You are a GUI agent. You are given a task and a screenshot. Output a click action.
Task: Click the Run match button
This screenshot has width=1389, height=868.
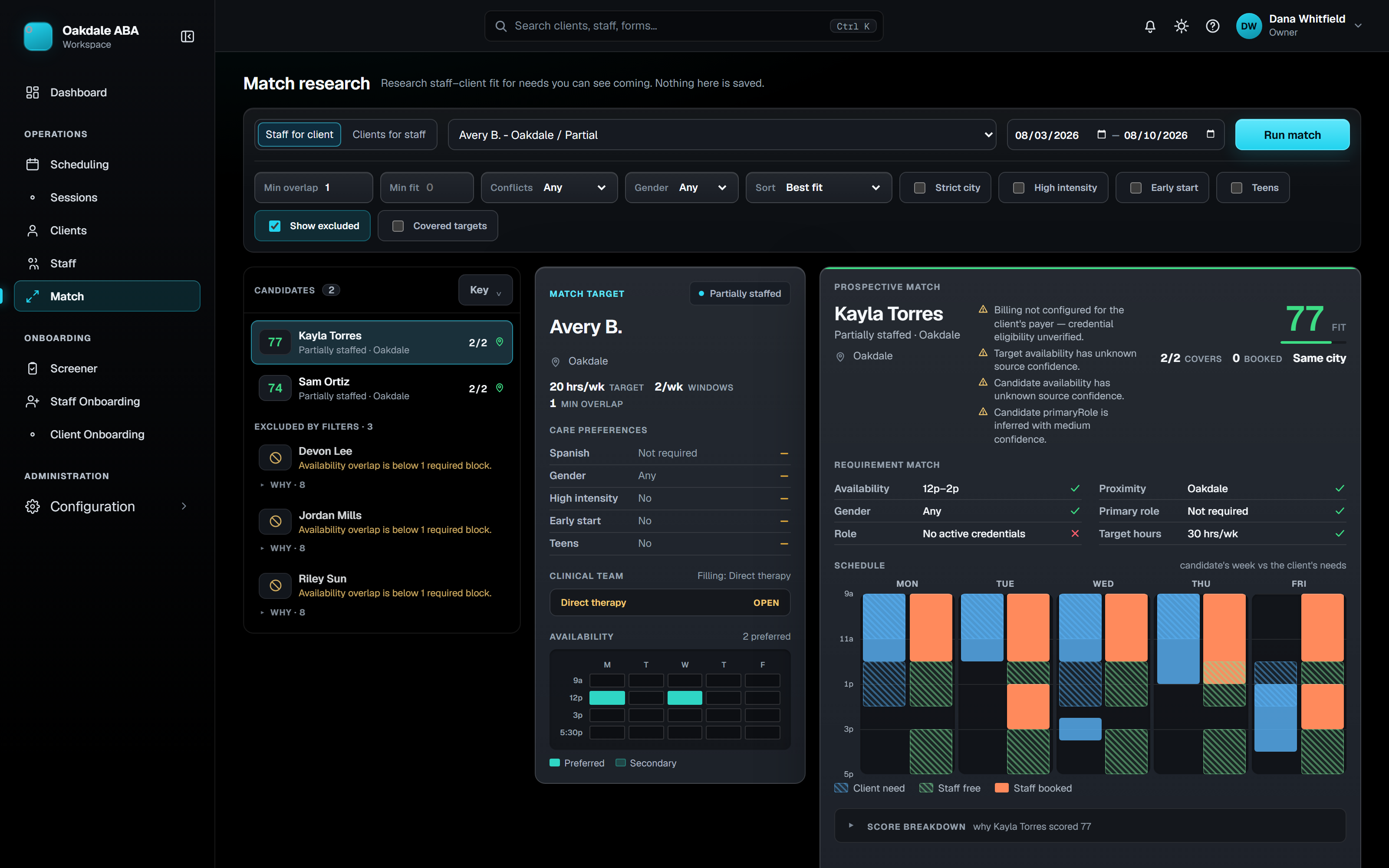1292,135
